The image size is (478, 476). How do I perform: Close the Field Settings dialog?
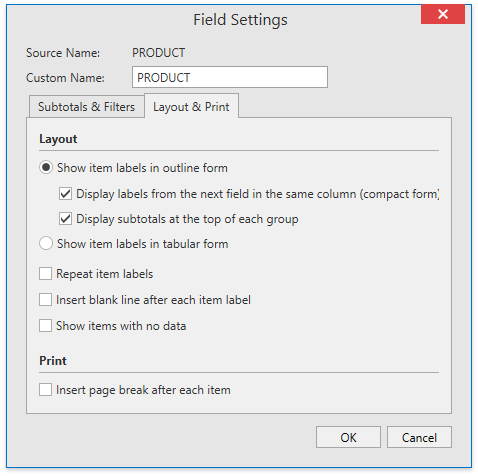[443, 14]
